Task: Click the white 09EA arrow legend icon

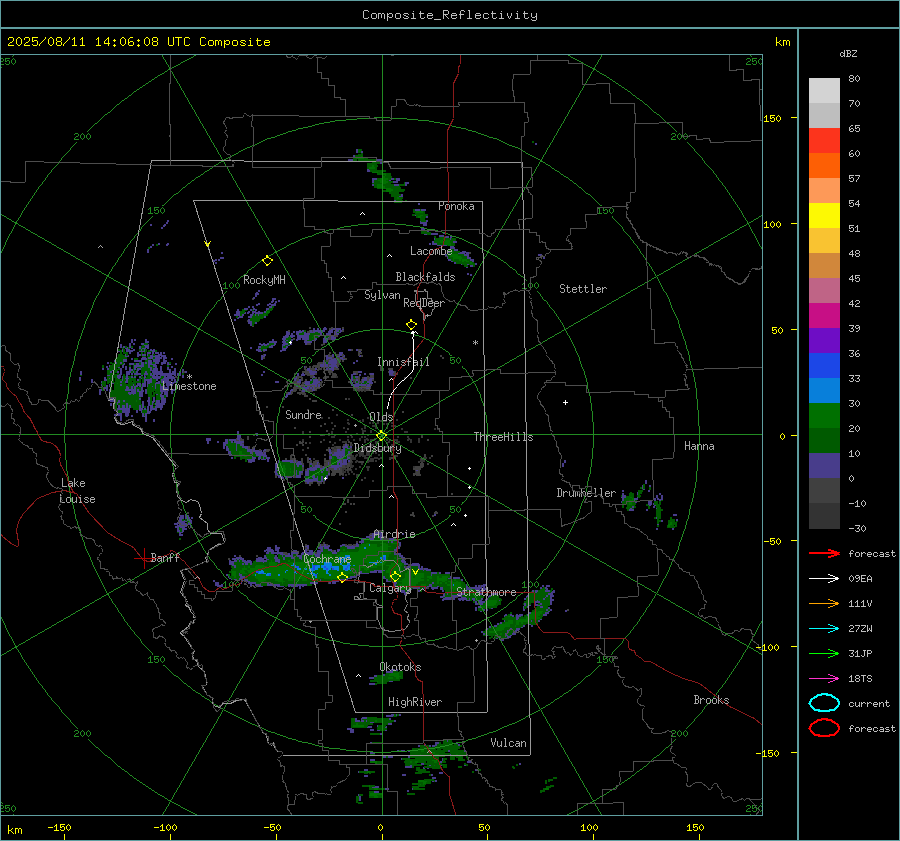Action: pyautogui.click(x=824, y=578)
